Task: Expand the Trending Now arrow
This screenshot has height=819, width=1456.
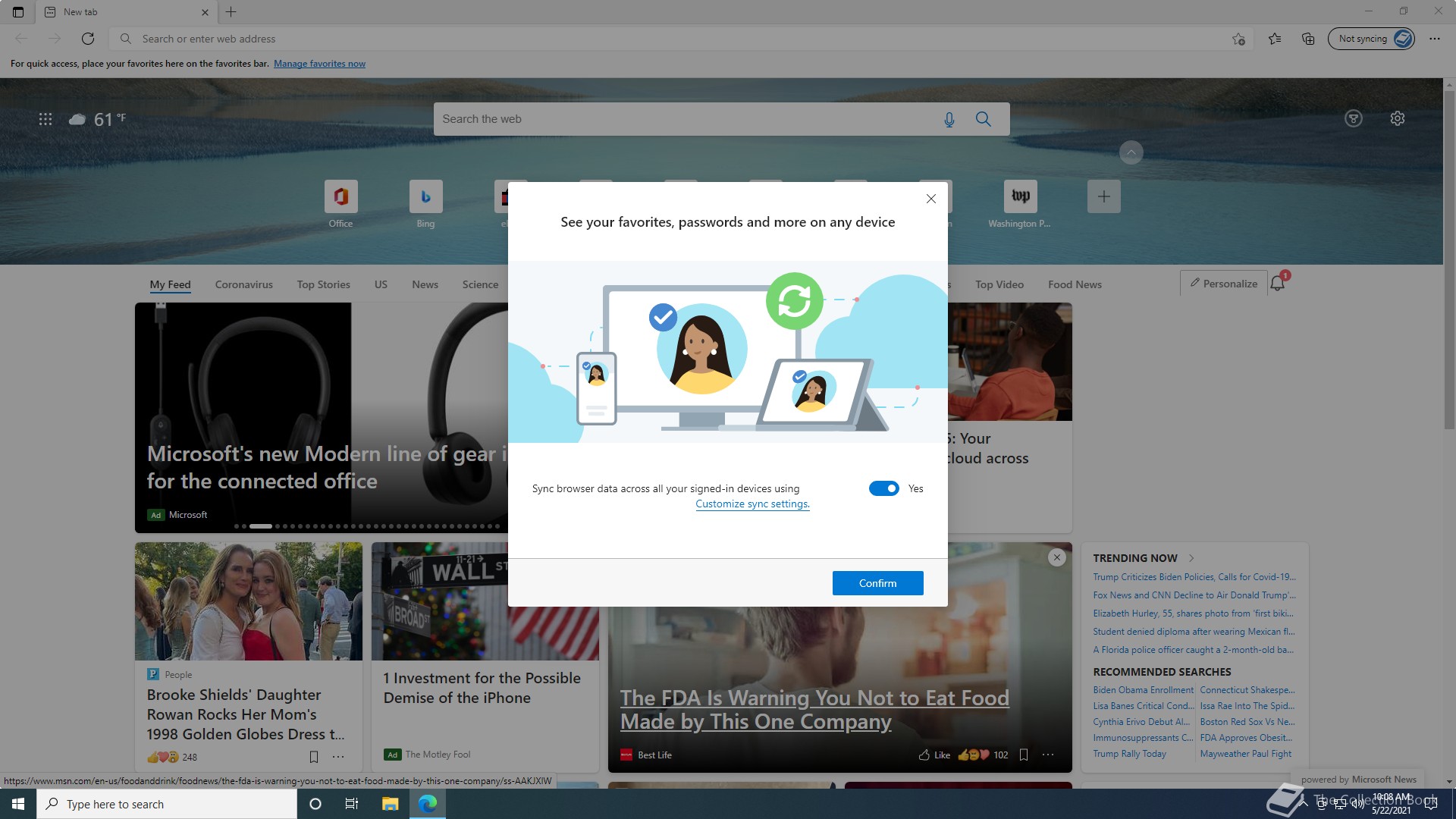Action: pos(1191,558)
